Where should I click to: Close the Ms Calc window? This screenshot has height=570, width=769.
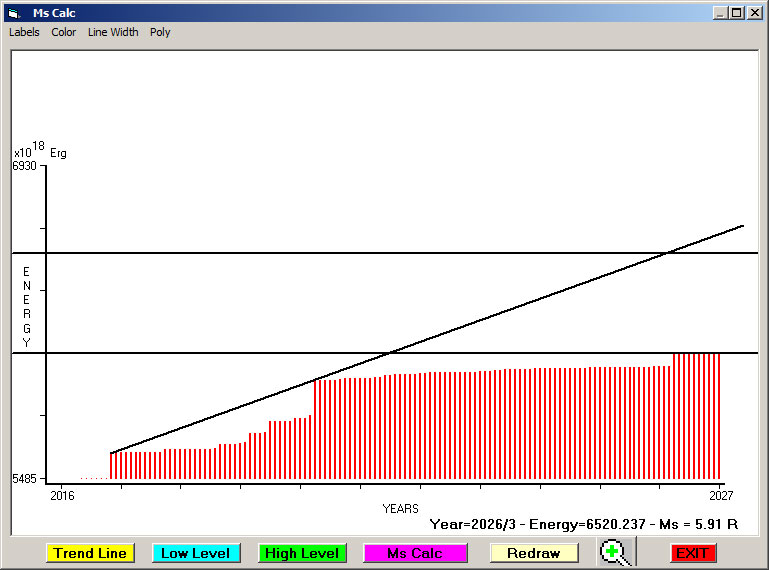pos(754,13)
